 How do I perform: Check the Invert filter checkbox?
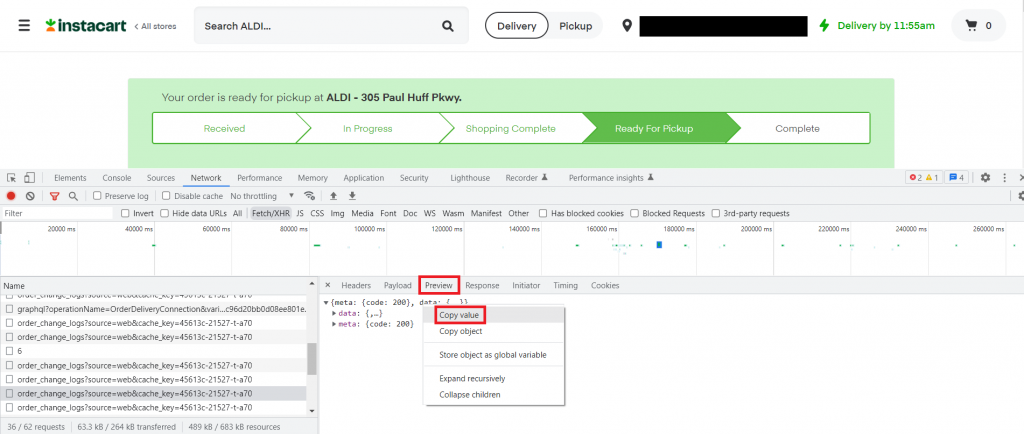tap(125, 213)
